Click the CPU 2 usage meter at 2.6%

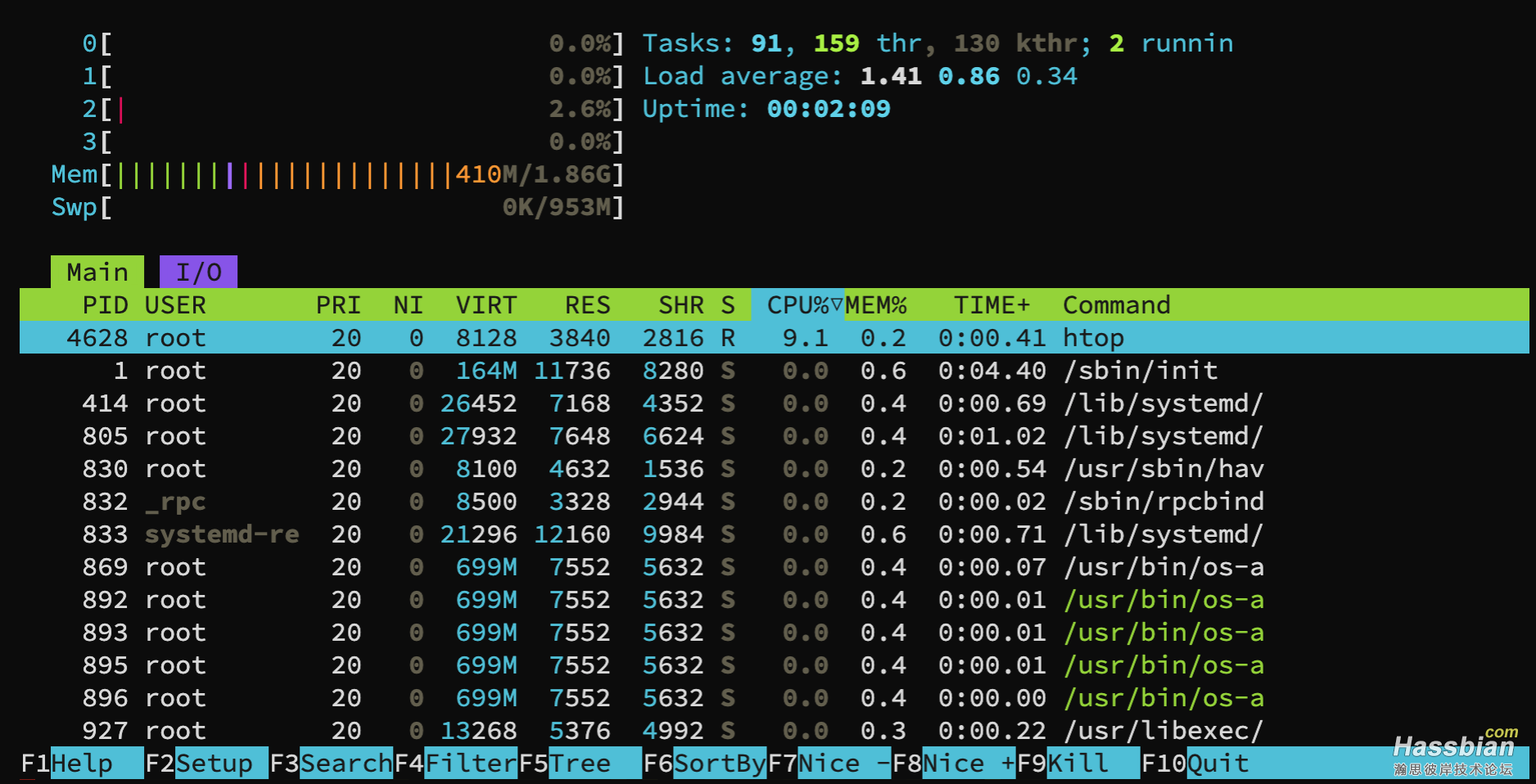[x=353, y=108]
